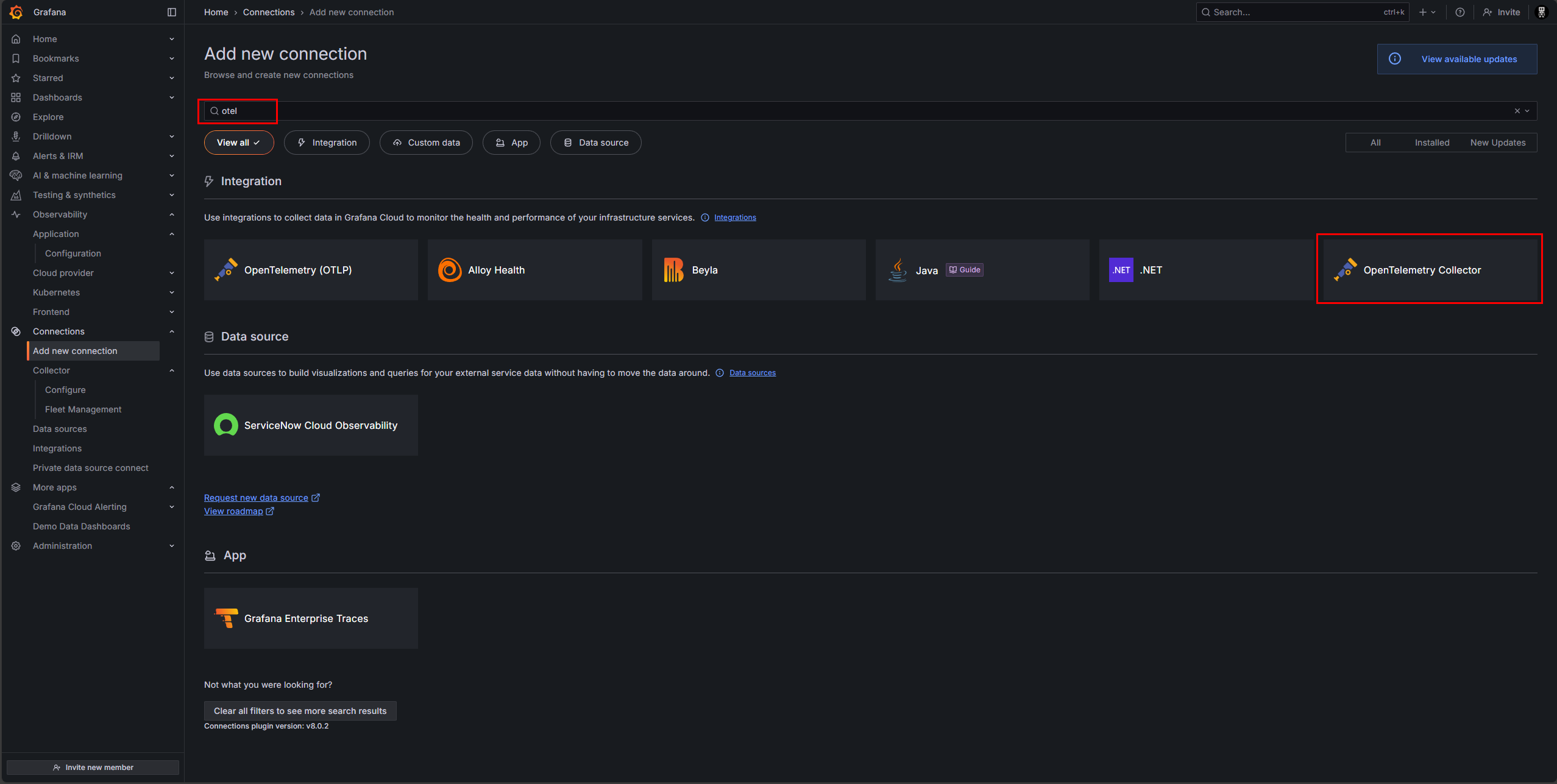
Task: Expand the Administration section chevron
Action: coord(172,546)
